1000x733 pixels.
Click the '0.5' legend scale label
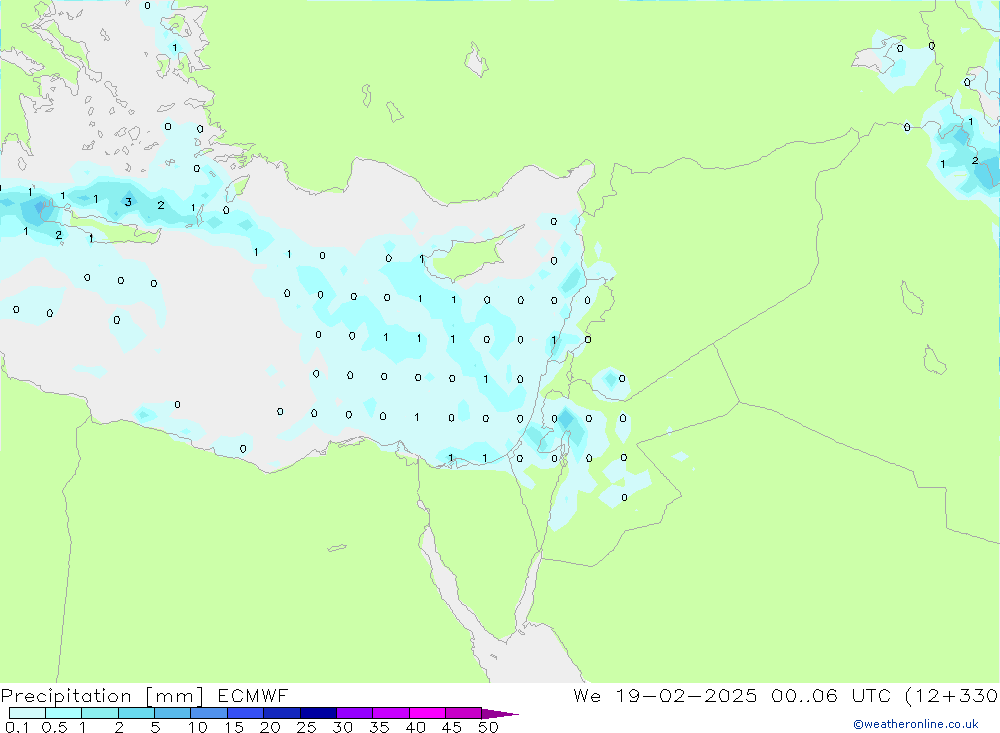click(54, 727)
